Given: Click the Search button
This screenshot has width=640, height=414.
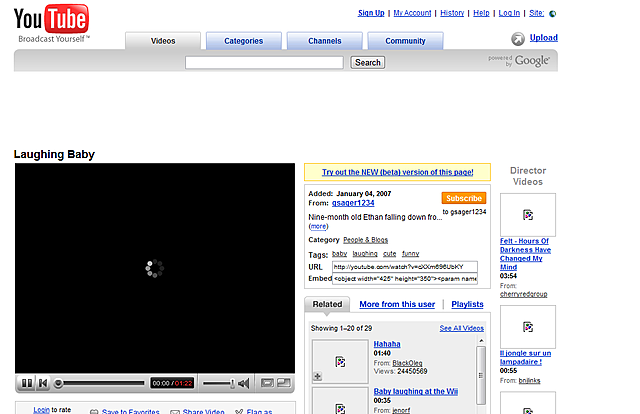Looking at the screenshot, I should 367,62.
